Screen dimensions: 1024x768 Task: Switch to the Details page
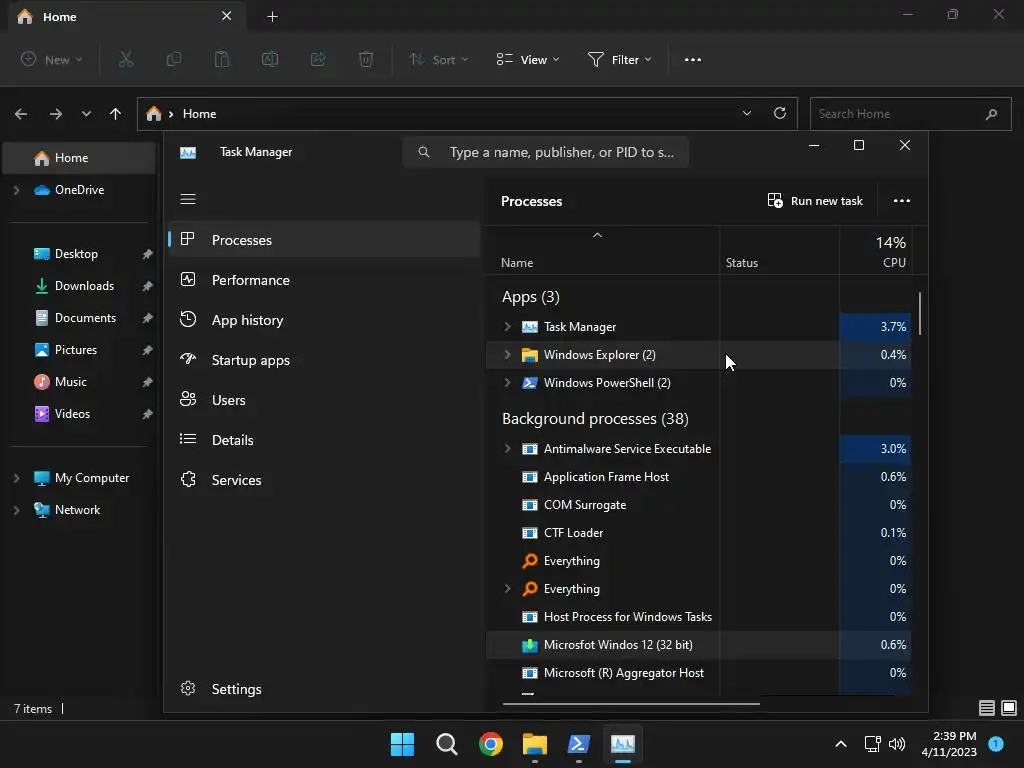(x=324, y=440)
